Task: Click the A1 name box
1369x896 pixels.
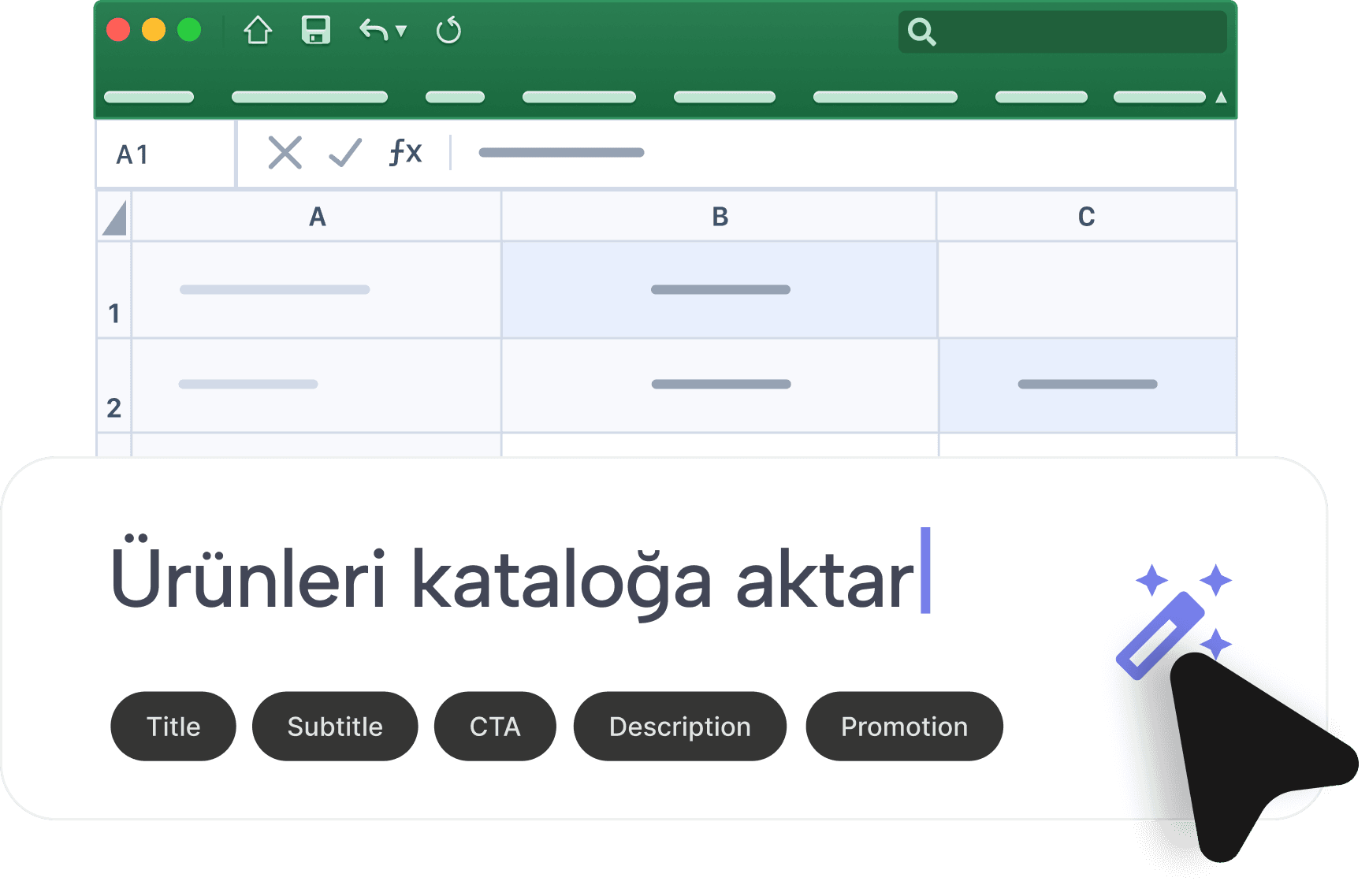Action: pyautogui.click(x=166, y=154)
